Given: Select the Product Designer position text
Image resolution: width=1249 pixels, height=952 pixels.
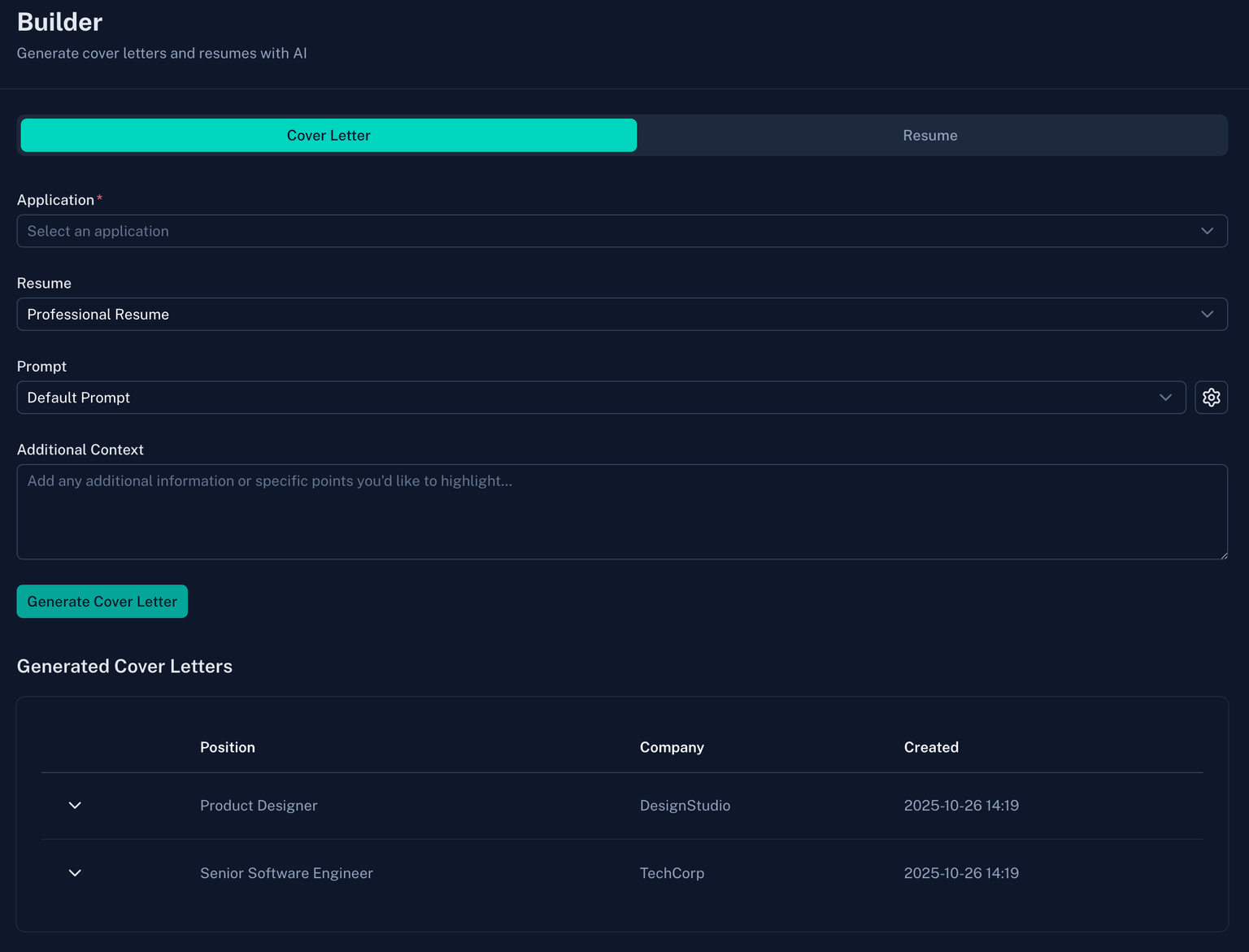Looking at the screenshot, I should pos(259,806).
